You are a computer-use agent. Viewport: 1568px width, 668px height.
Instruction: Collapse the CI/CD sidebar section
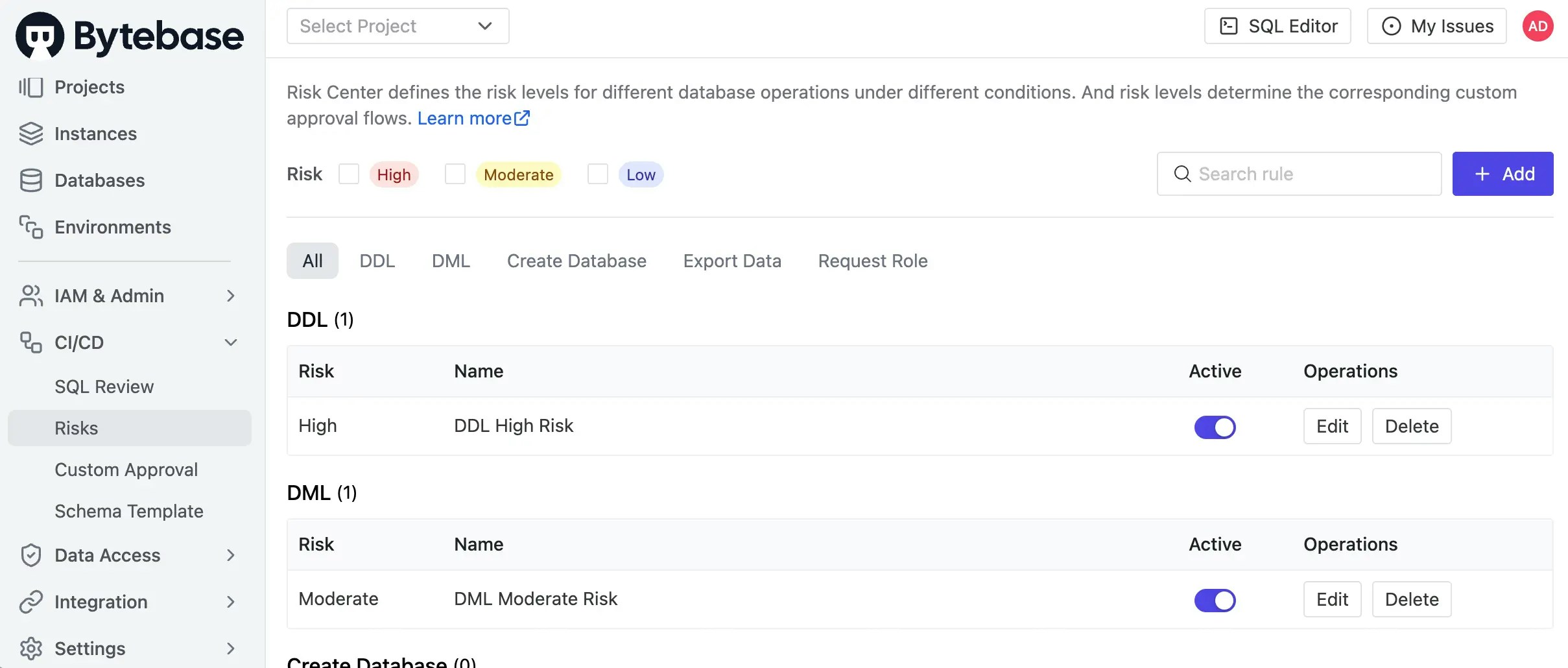[x=230, y=342]
